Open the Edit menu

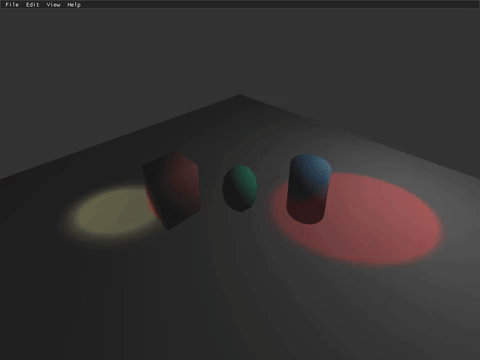tap(33, 5)
